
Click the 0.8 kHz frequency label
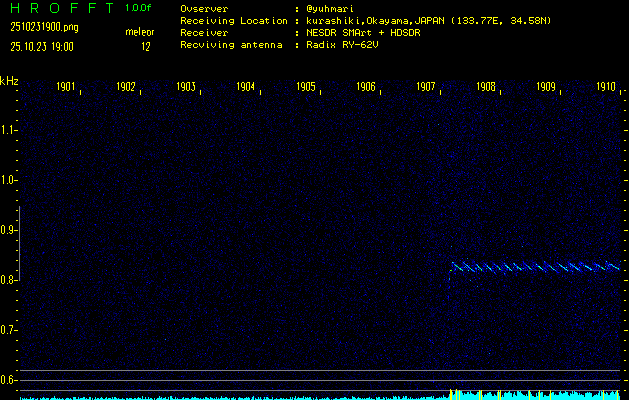pos(7,280)
